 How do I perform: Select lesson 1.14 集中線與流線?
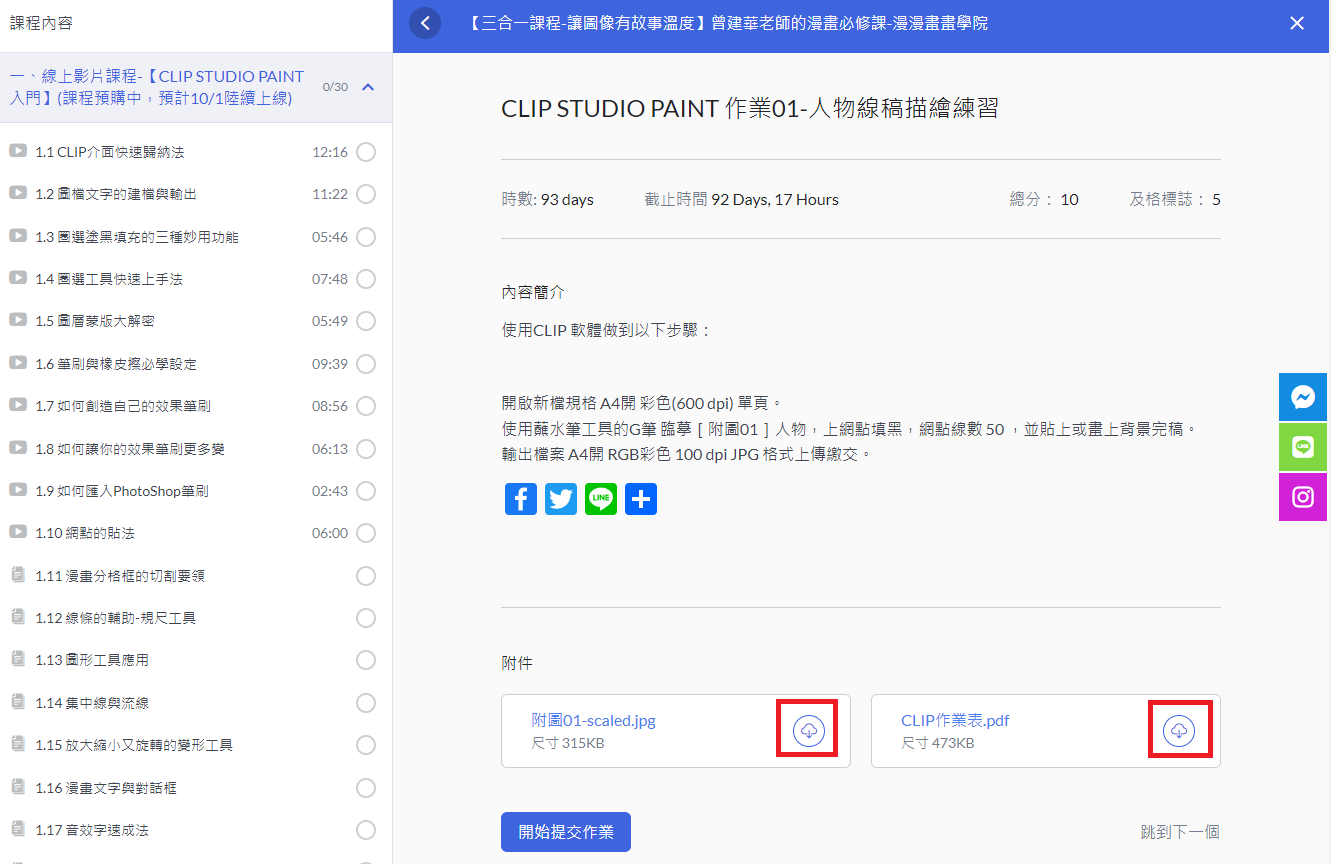(x=92, y=703)
